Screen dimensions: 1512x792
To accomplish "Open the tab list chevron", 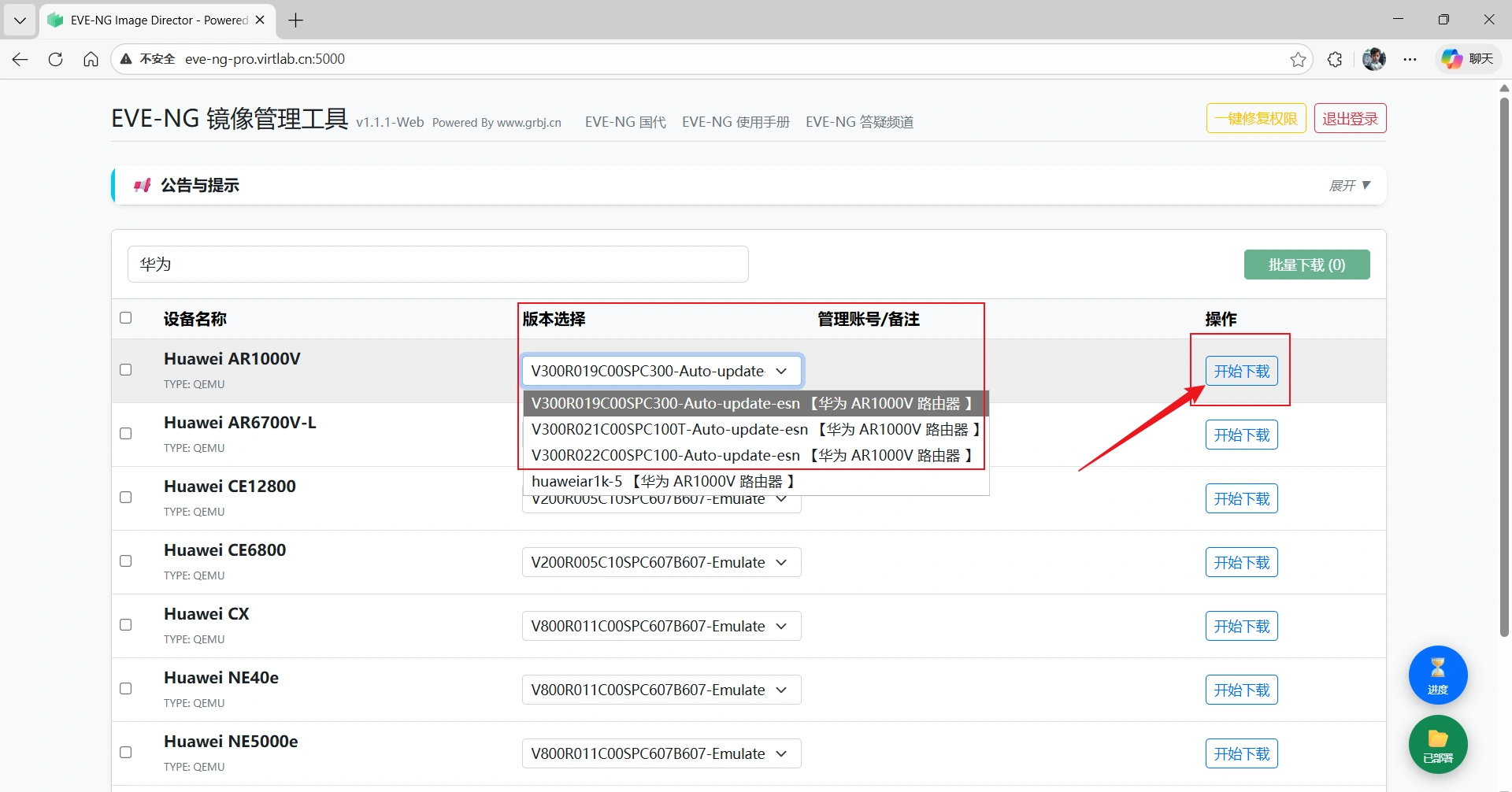I will [x=20, y=20].
